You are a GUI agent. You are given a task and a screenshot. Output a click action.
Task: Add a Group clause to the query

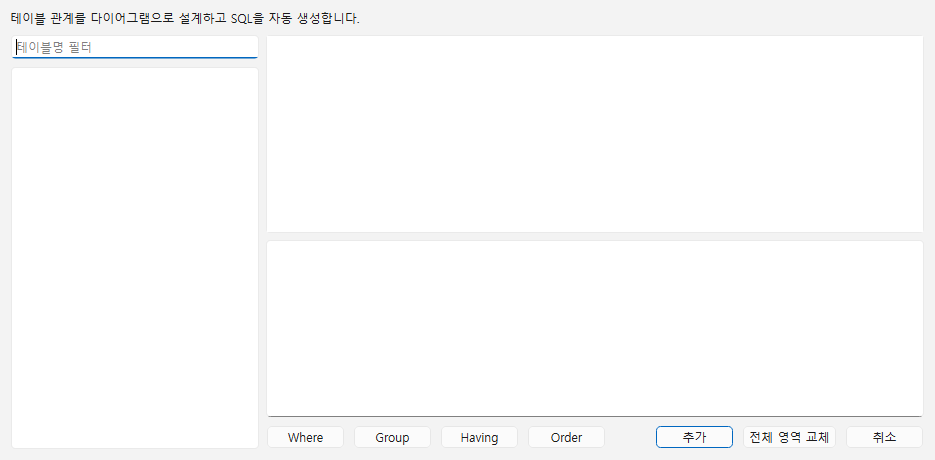pyautogui.click(x=392, y=437)
